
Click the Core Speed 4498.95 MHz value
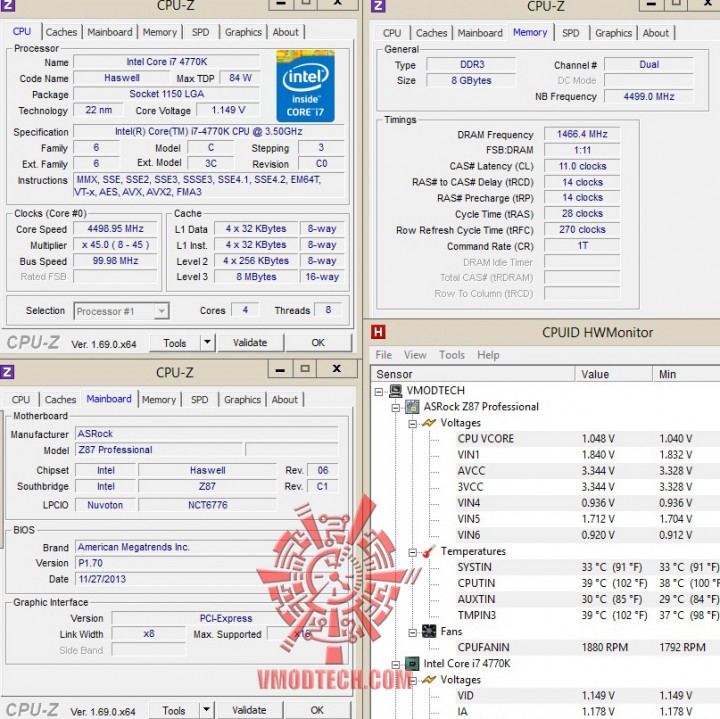click(x=115, y=229)
